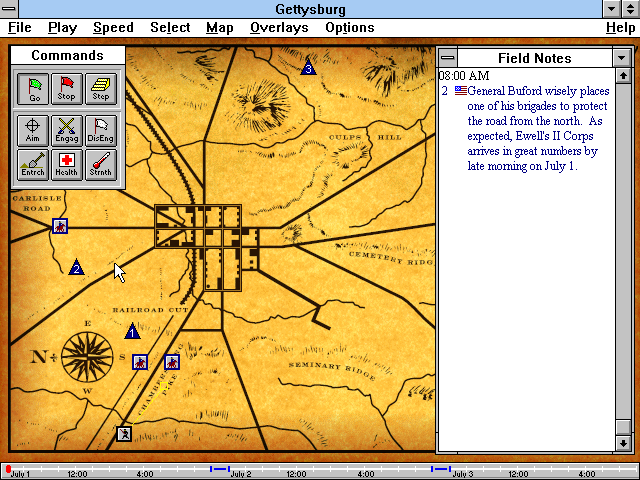Jump to July 3 on the timeline
Image resolution: width=640 pixels, height=480 pixels.
click(462, 474)
